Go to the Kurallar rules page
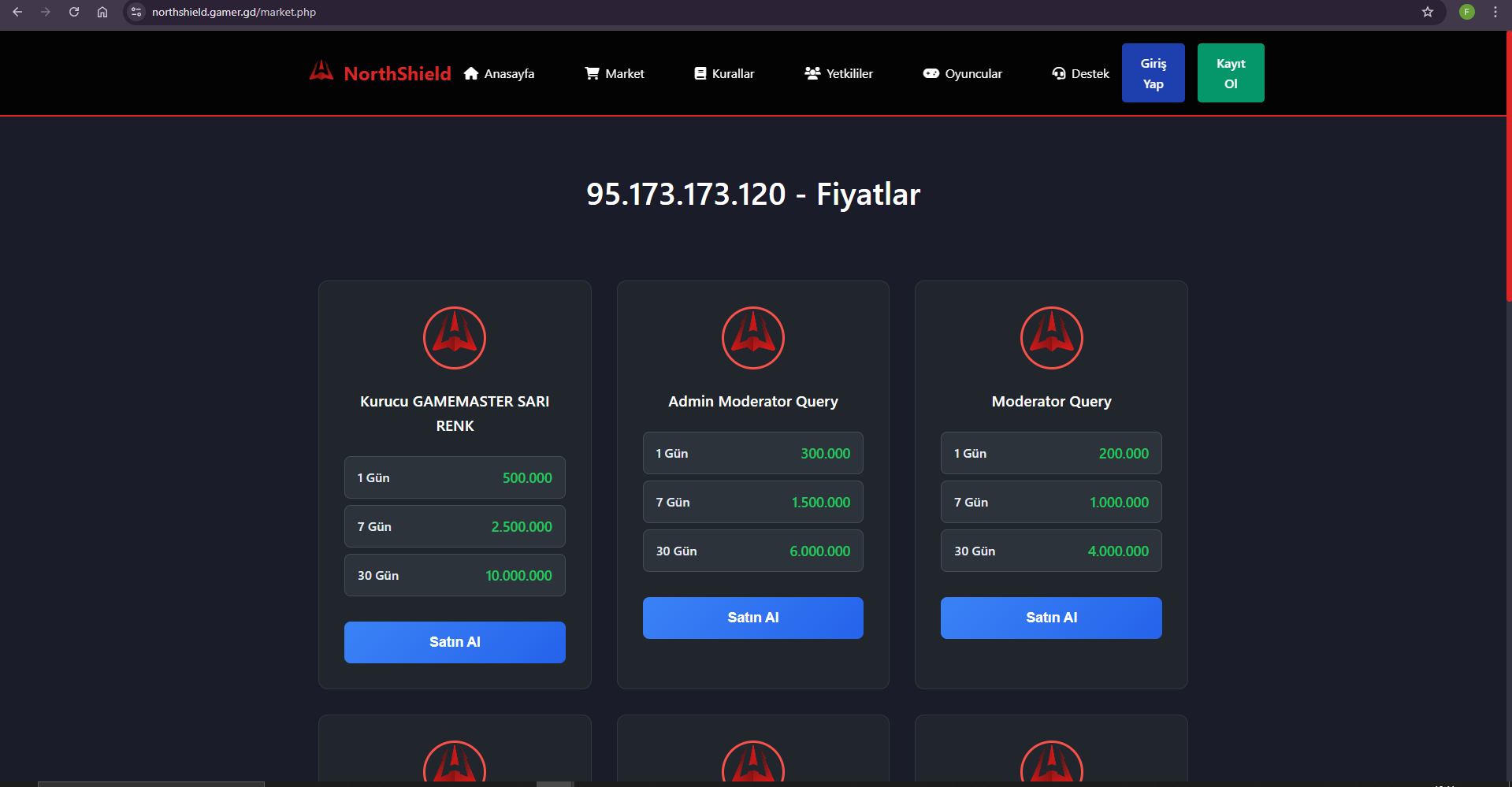Image resolution: width=1512 pixels, height=787 pixels. tap(724, 73)
